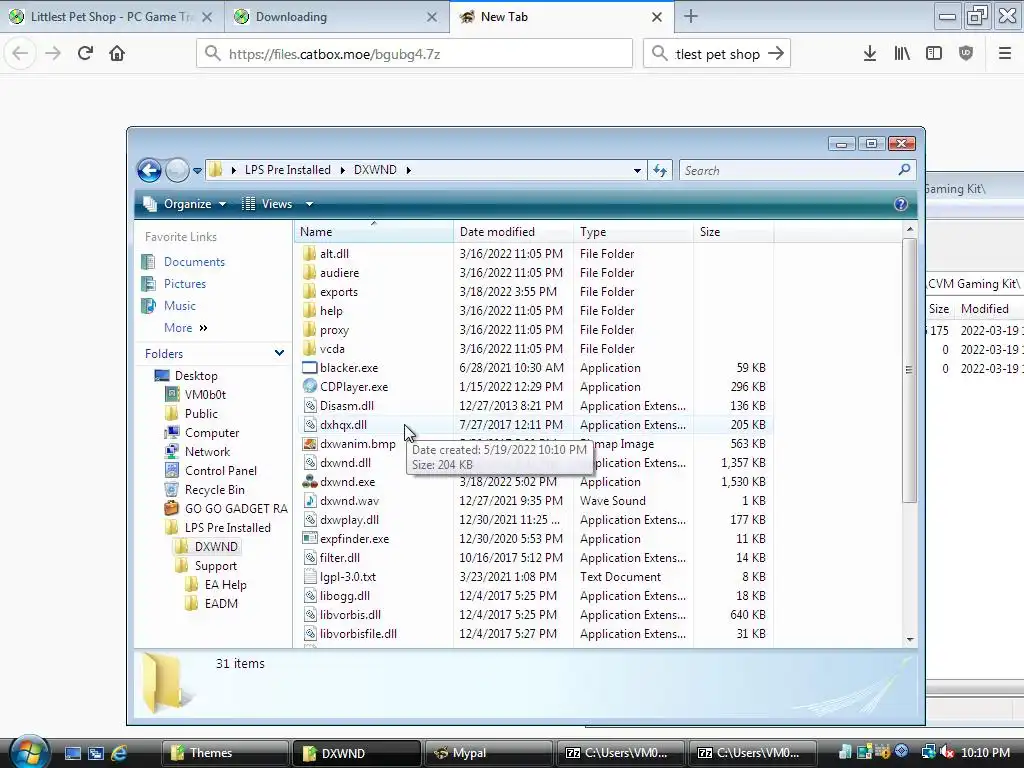Reload the page in the browser
1024x768 pixels.
pos(85,53)
